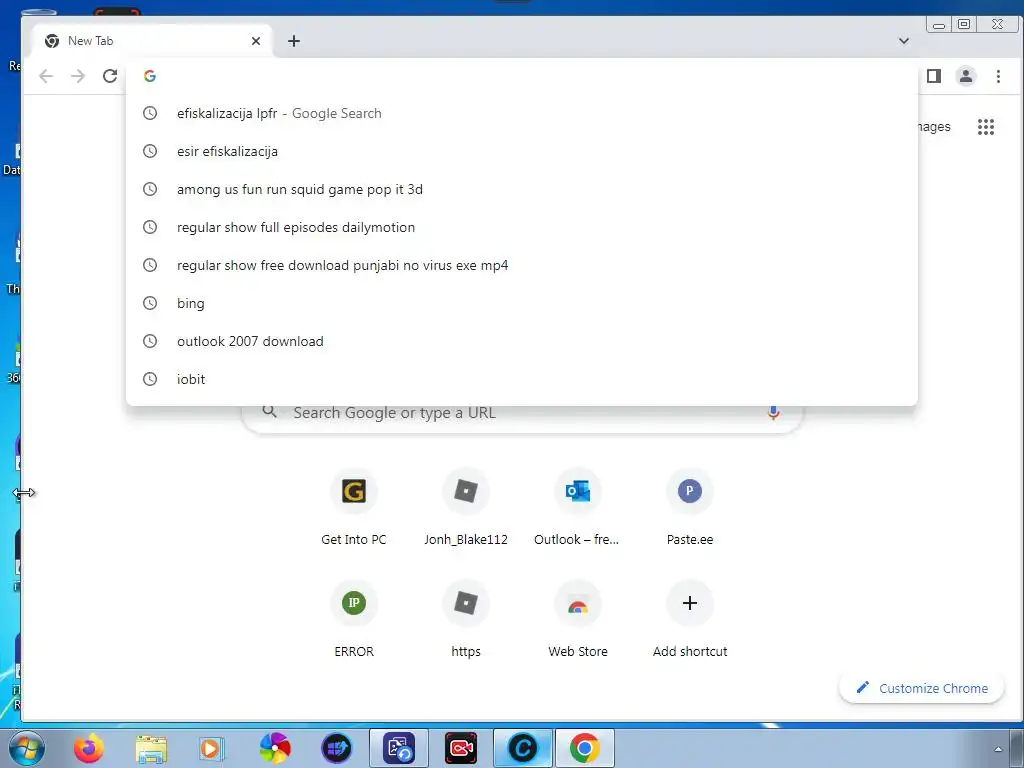Open the dark Windows-logo upgrade app in taskbar
1024x768 pixels.
point(336,748)
